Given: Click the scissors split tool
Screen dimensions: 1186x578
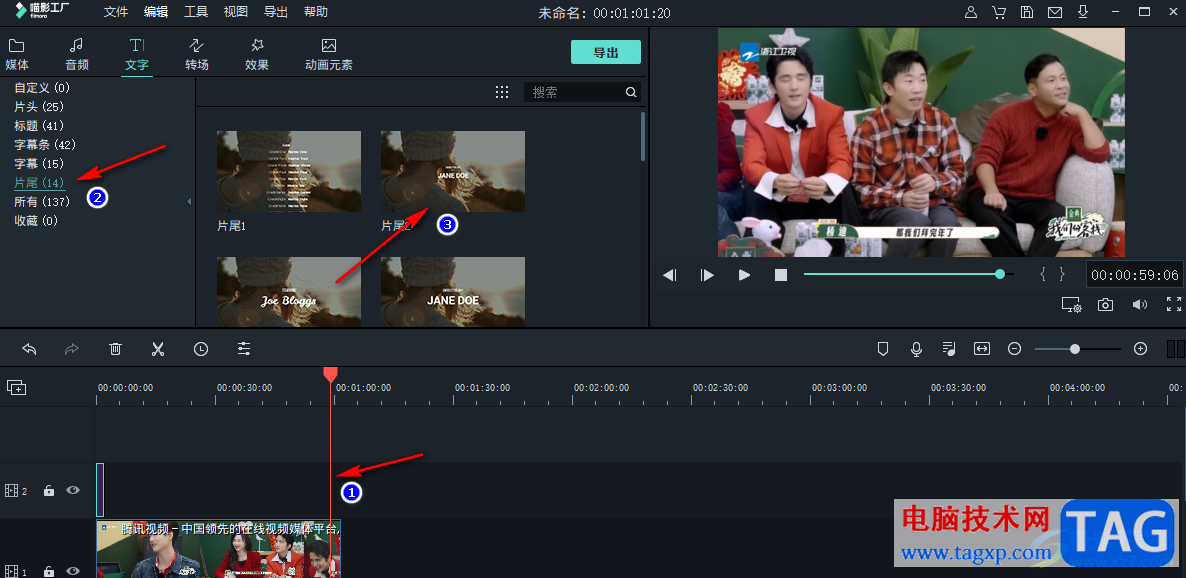Looking at the screenshot, I should [x=157, y=349].
